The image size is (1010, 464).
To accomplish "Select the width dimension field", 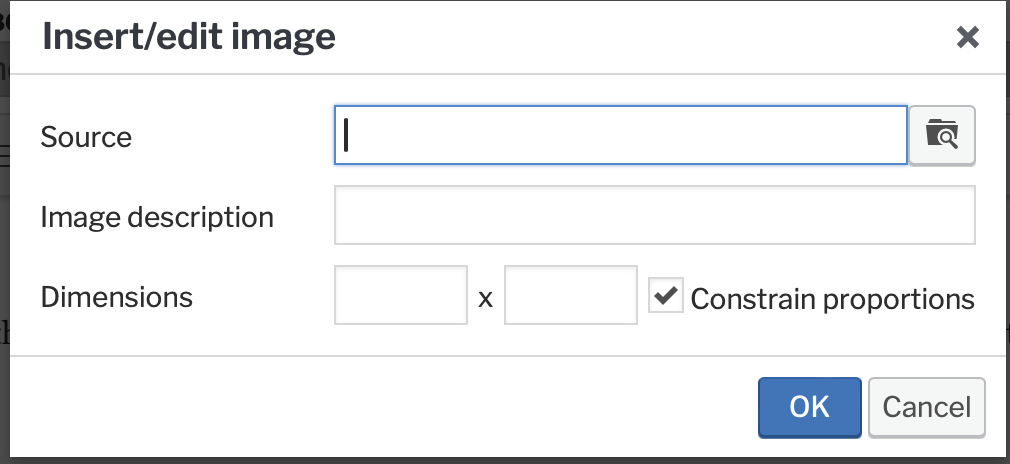I will (400, 295).
